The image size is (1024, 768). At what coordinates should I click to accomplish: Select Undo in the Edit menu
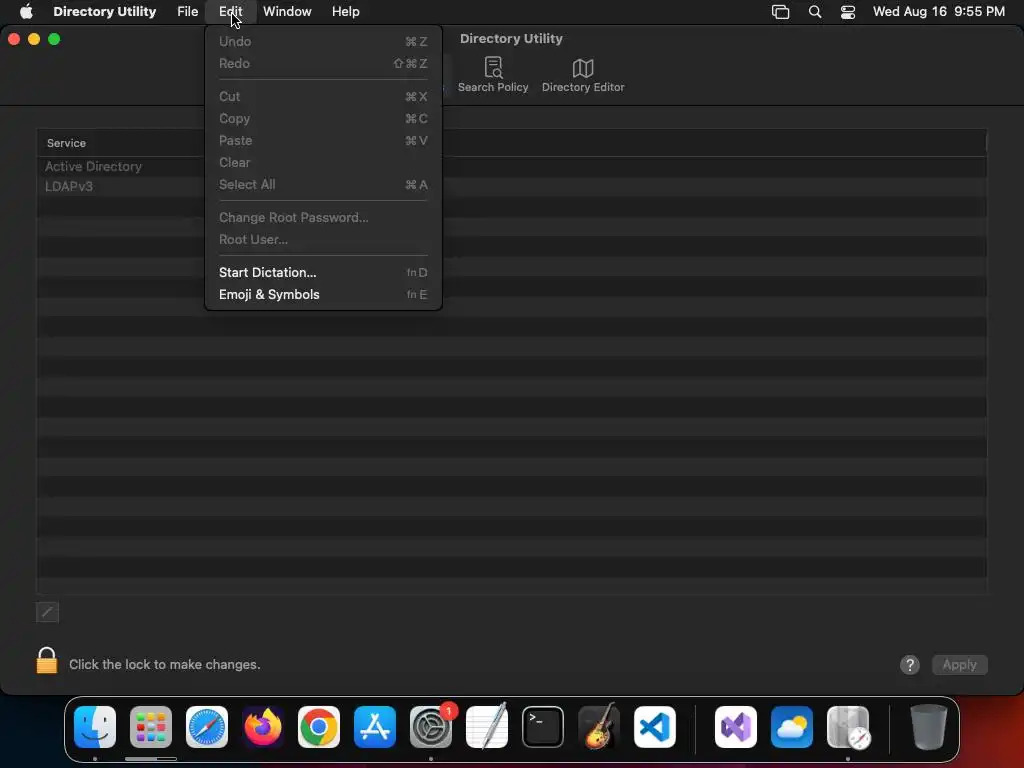coord(323,41)
